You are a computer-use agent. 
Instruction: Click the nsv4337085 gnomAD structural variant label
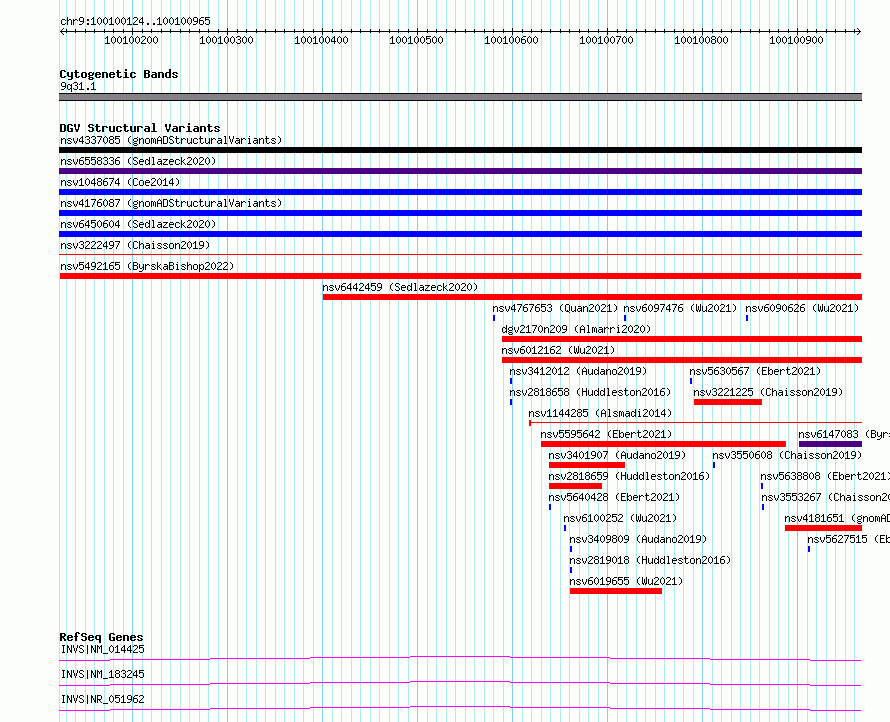[x=171, y=140]
